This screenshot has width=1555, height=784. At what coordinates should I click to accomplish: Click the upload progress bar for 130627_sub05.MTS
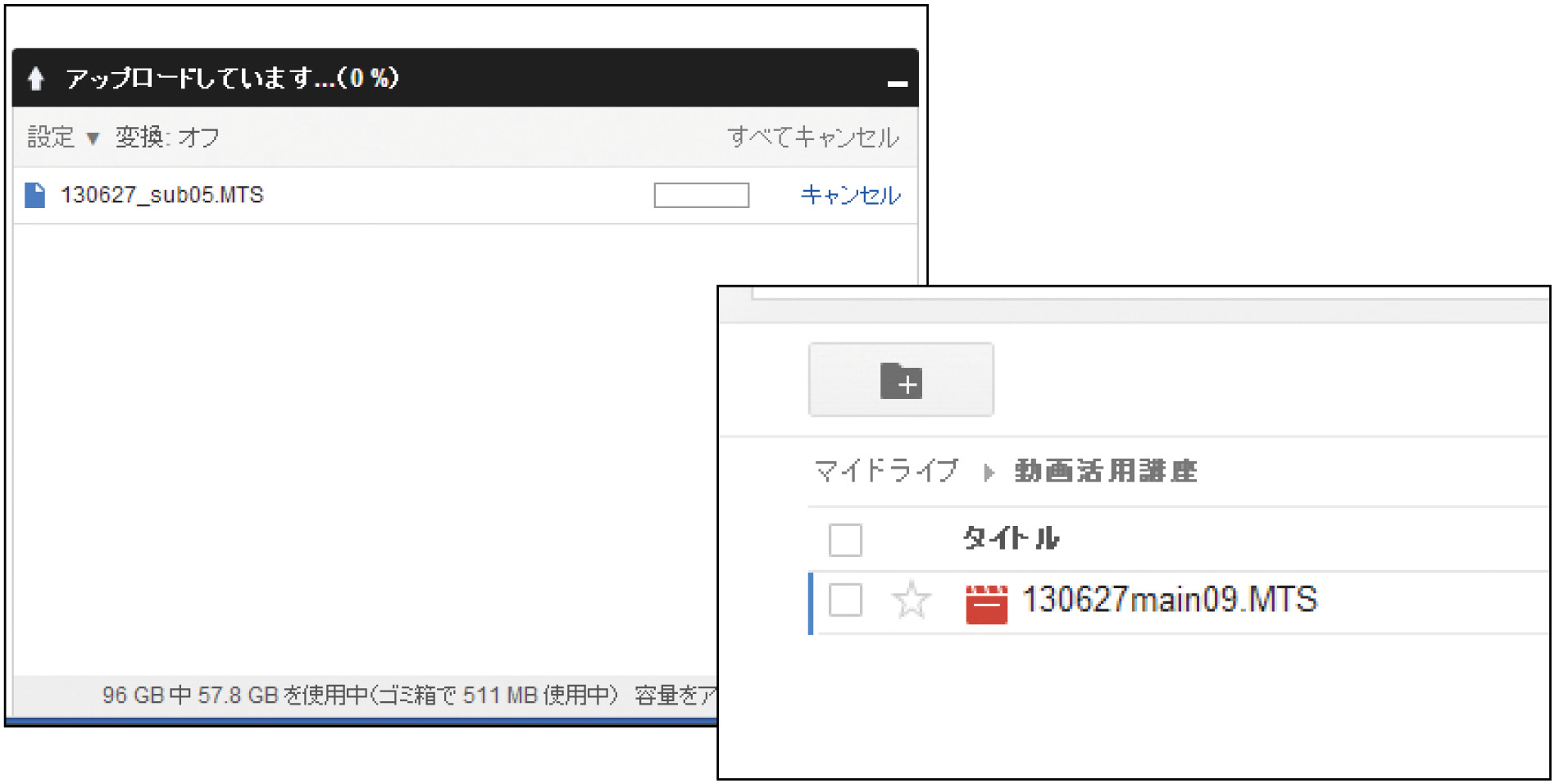[701, 195]
